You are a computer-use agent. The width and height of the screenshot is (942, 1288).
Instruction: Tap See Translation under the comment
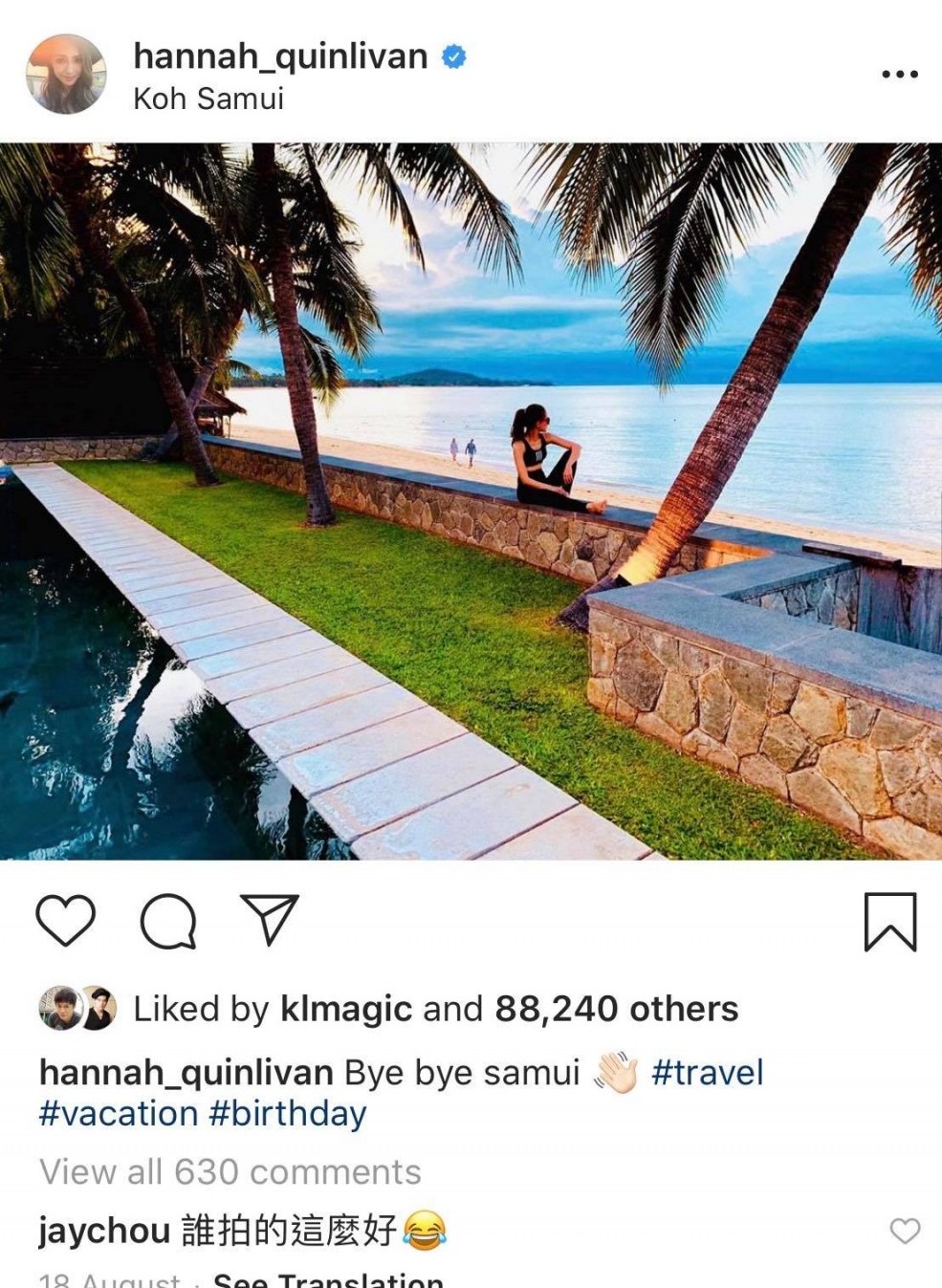[x=328, y=1279]
